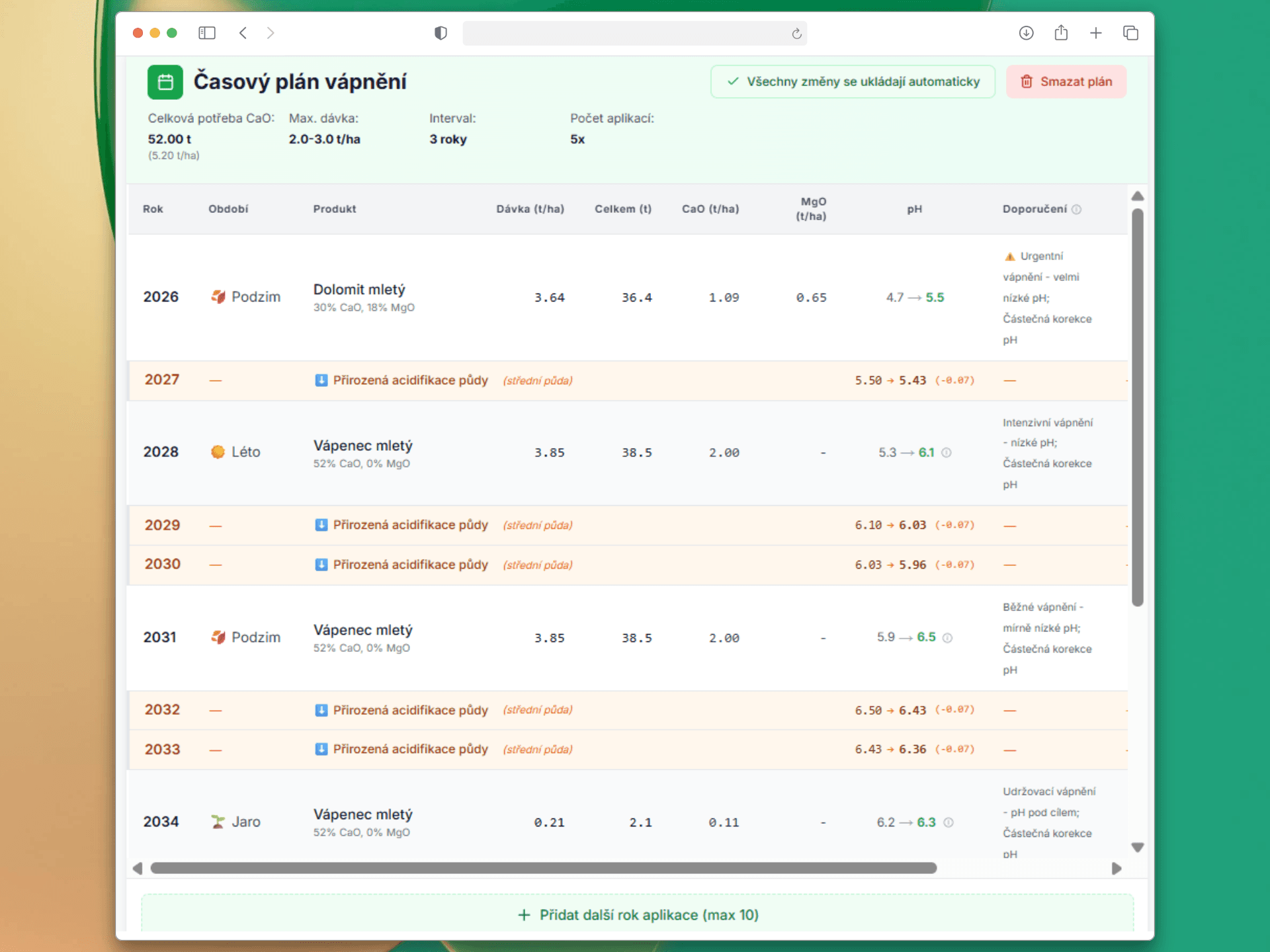Click info icon beside 2034 pH 6.3

(948, 822)
